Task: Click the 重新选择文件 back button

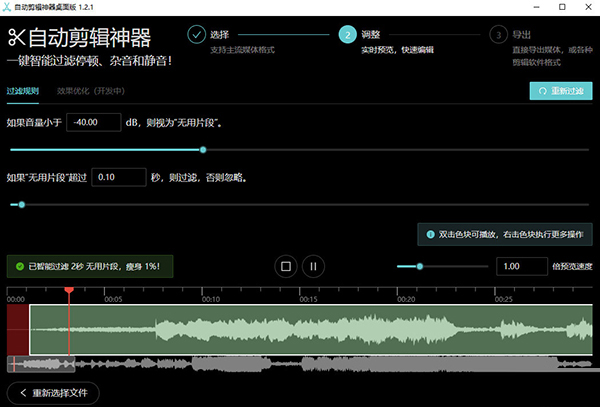Action: click(54, 392)
